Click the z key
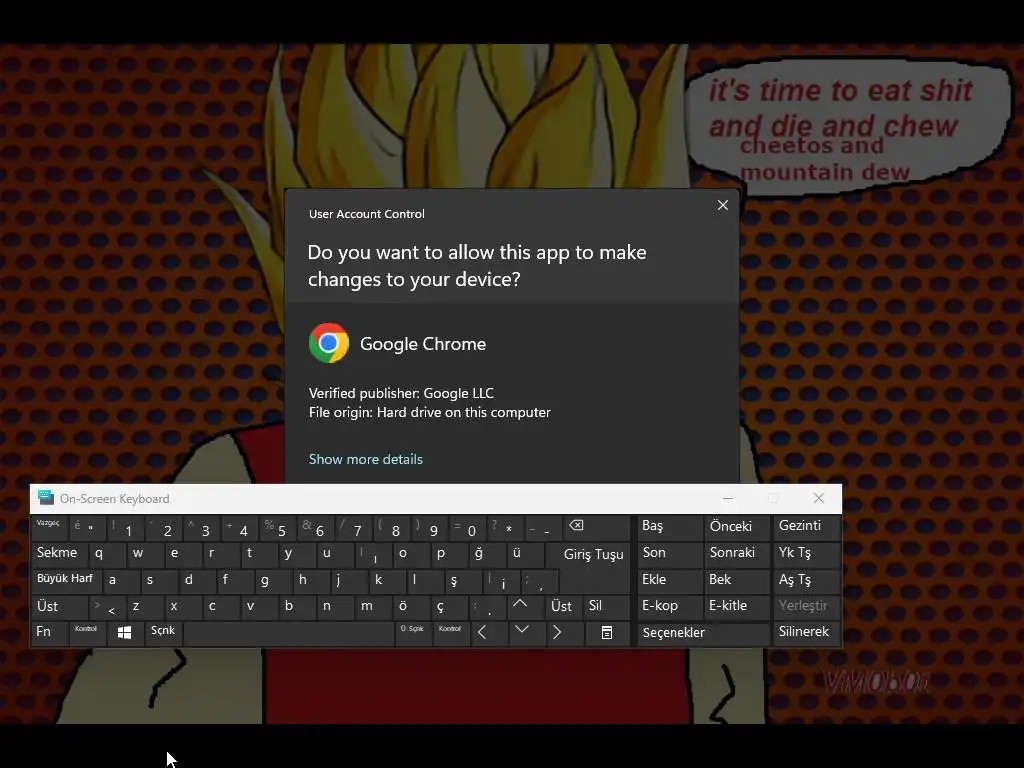1024x768 pixels. click(145, 606)
